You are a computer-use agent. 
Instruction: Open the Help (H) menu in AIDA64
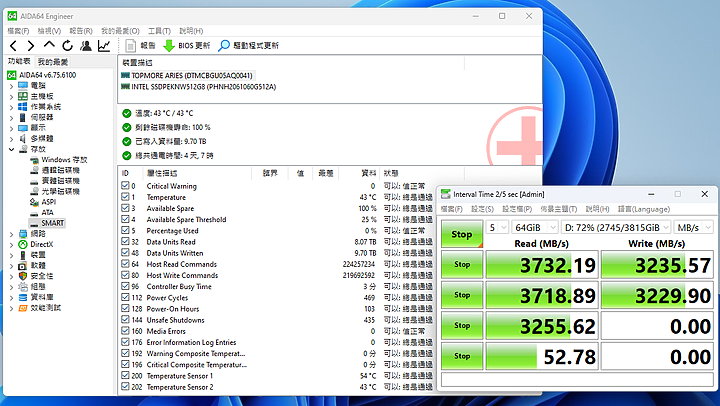coord(191,31)
